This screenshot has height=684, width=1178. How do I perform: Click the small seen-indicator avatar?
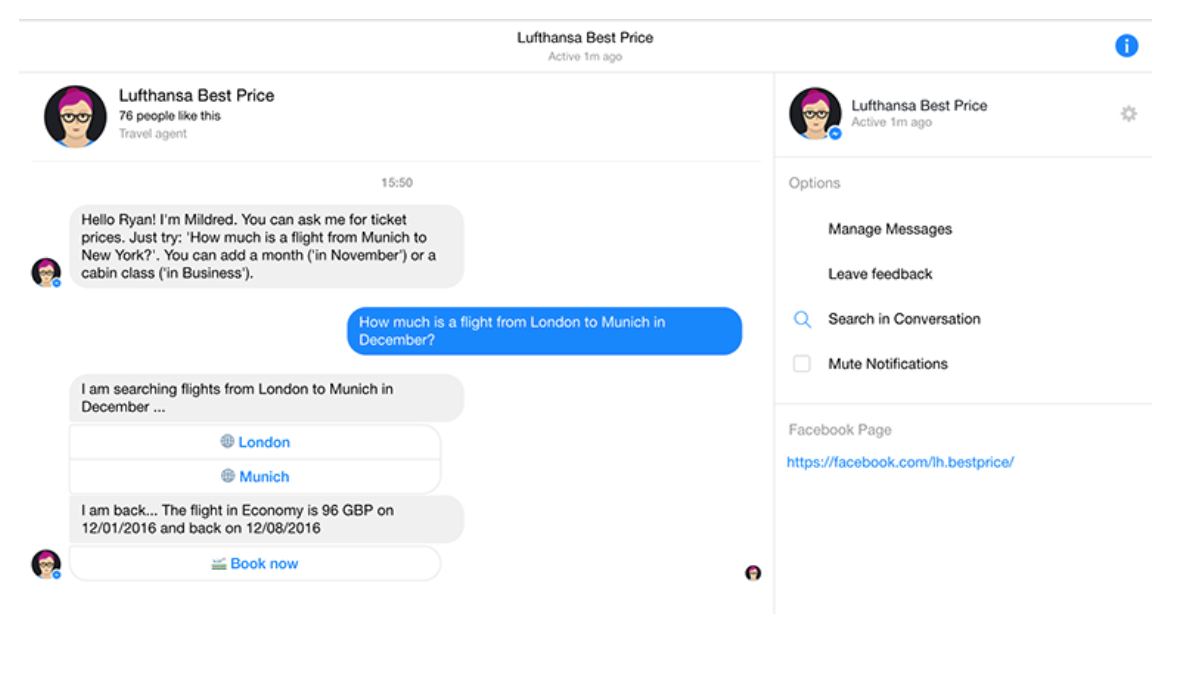(753, 574)
